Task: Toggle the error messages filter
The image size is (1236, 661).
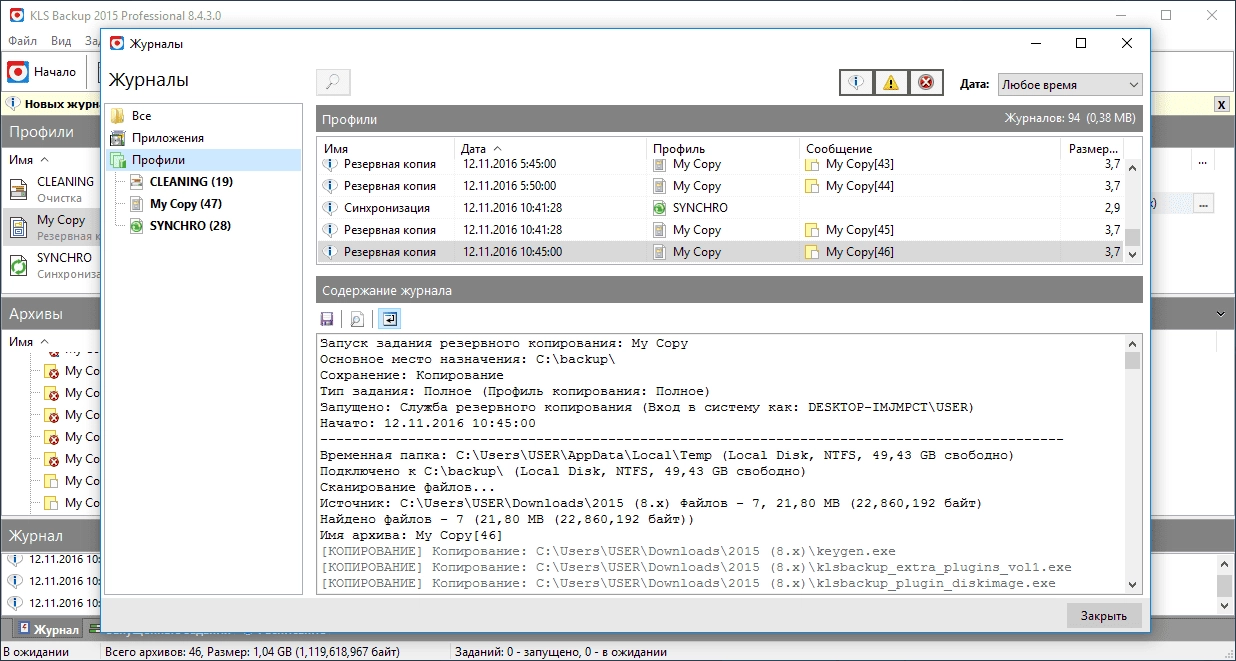Action: (925, 83)
